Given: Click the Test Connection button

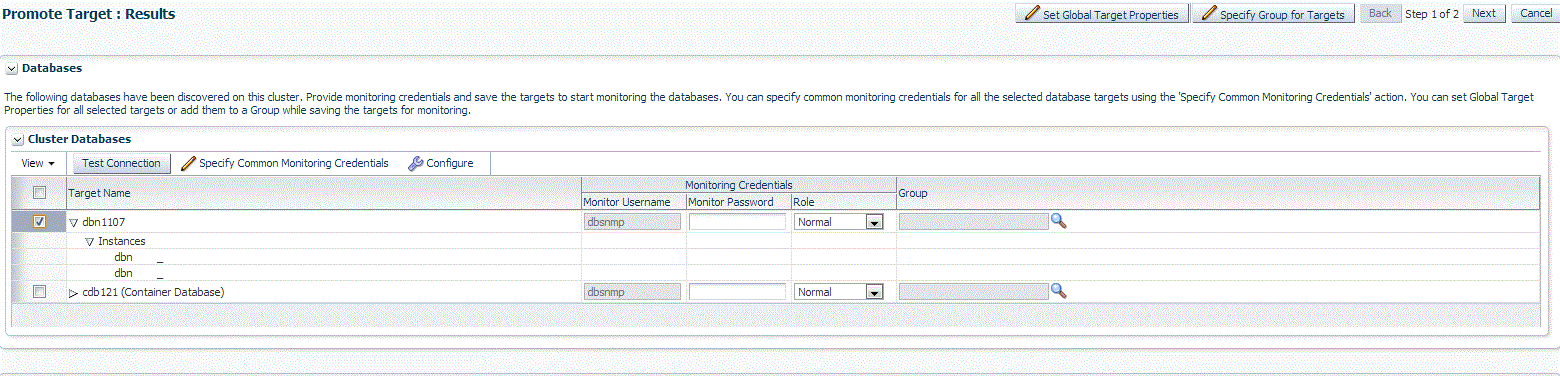Looking at the screenshot, I should (121, 163).
